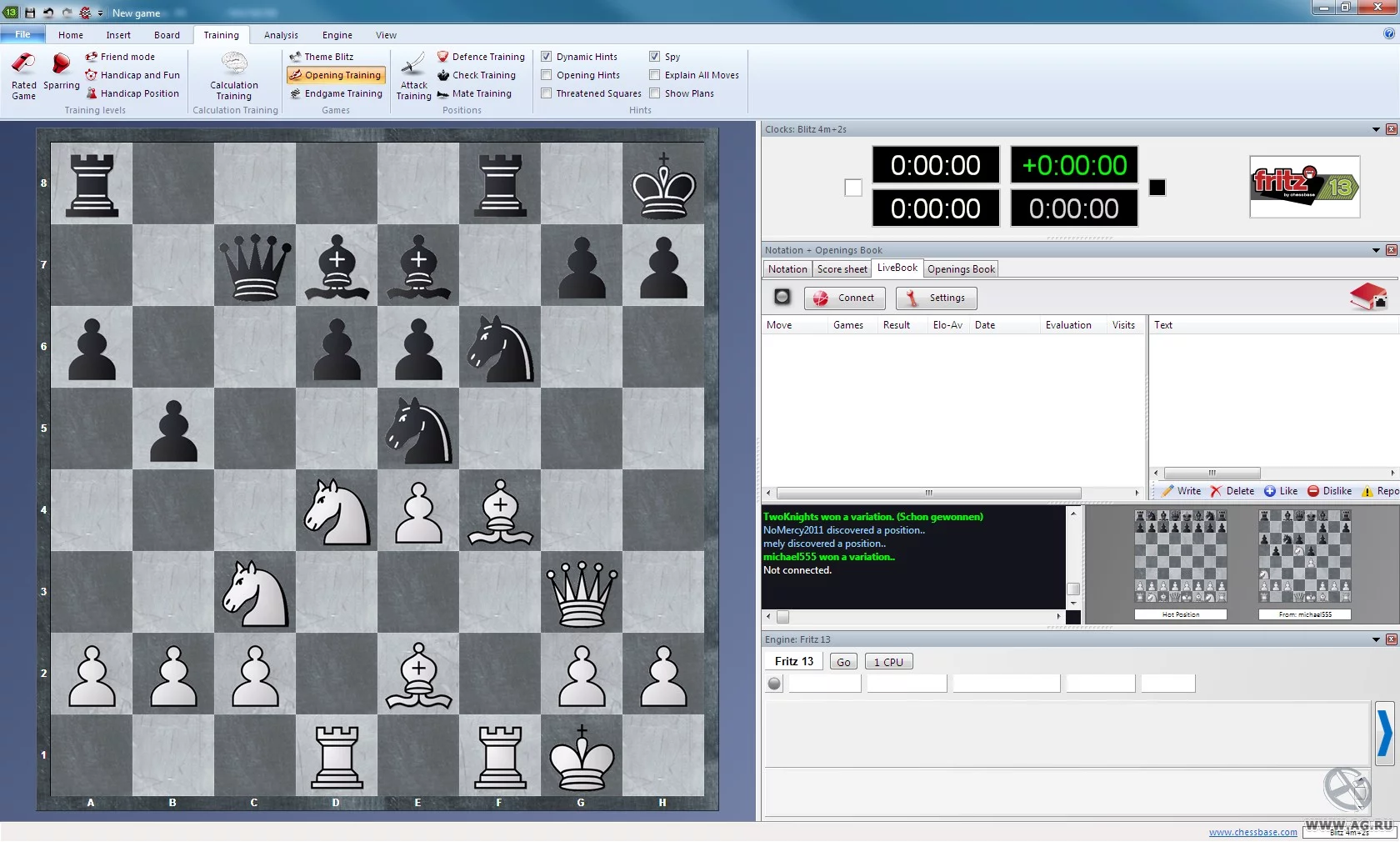Viewport: 1400px width, 842px height.
Task: Close the Clocks panel
Action: [1391, 129]
